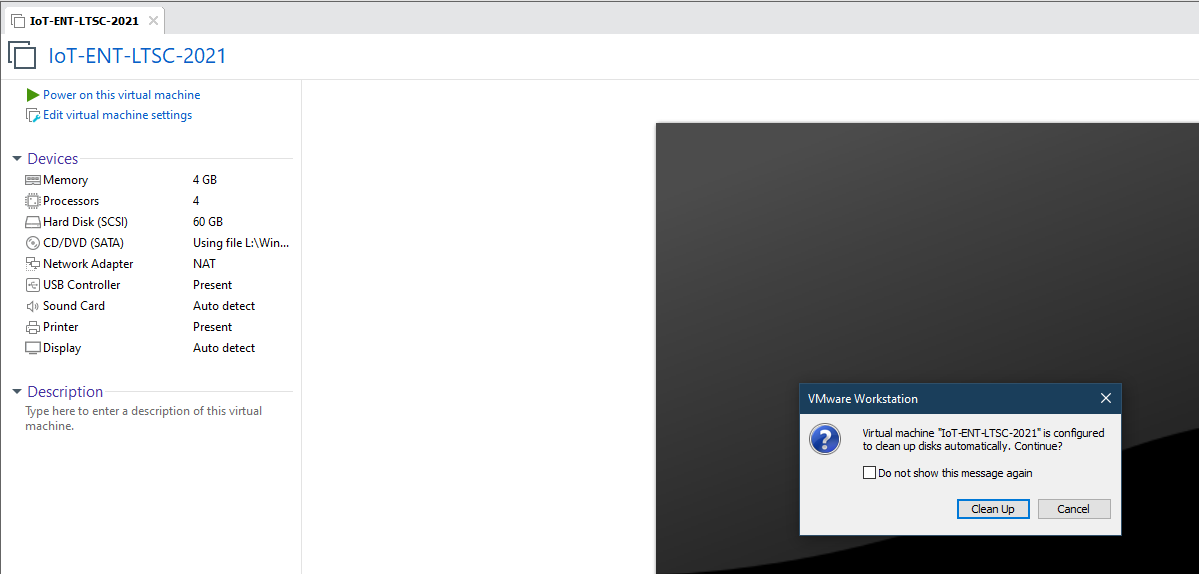Collapse the Devices section
Screen dimensions: 1199x574
17,159
